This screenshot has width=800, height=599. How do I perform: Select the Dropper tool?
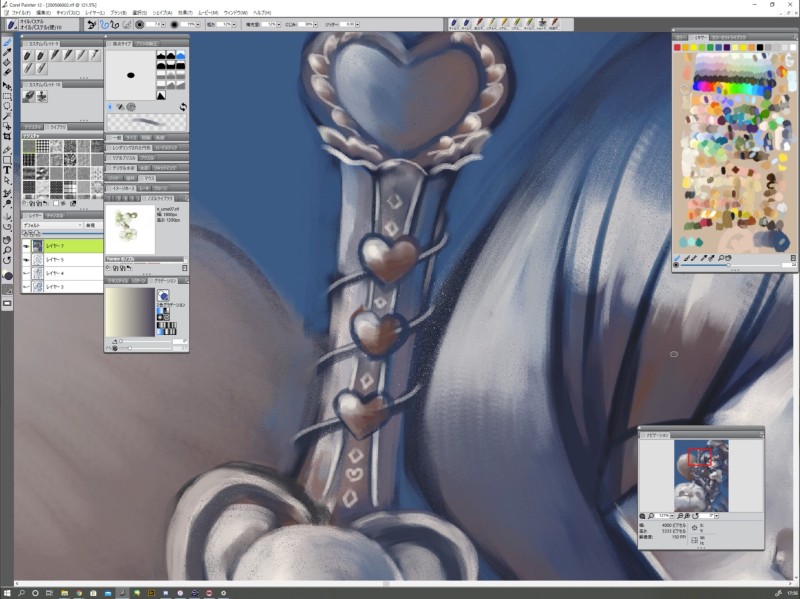[x=7, y=53]
